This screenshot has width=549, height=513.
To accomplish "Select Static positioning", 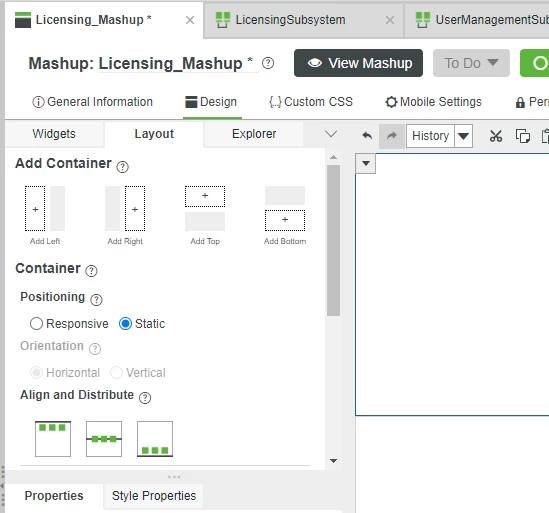I will tap(125, 324).
